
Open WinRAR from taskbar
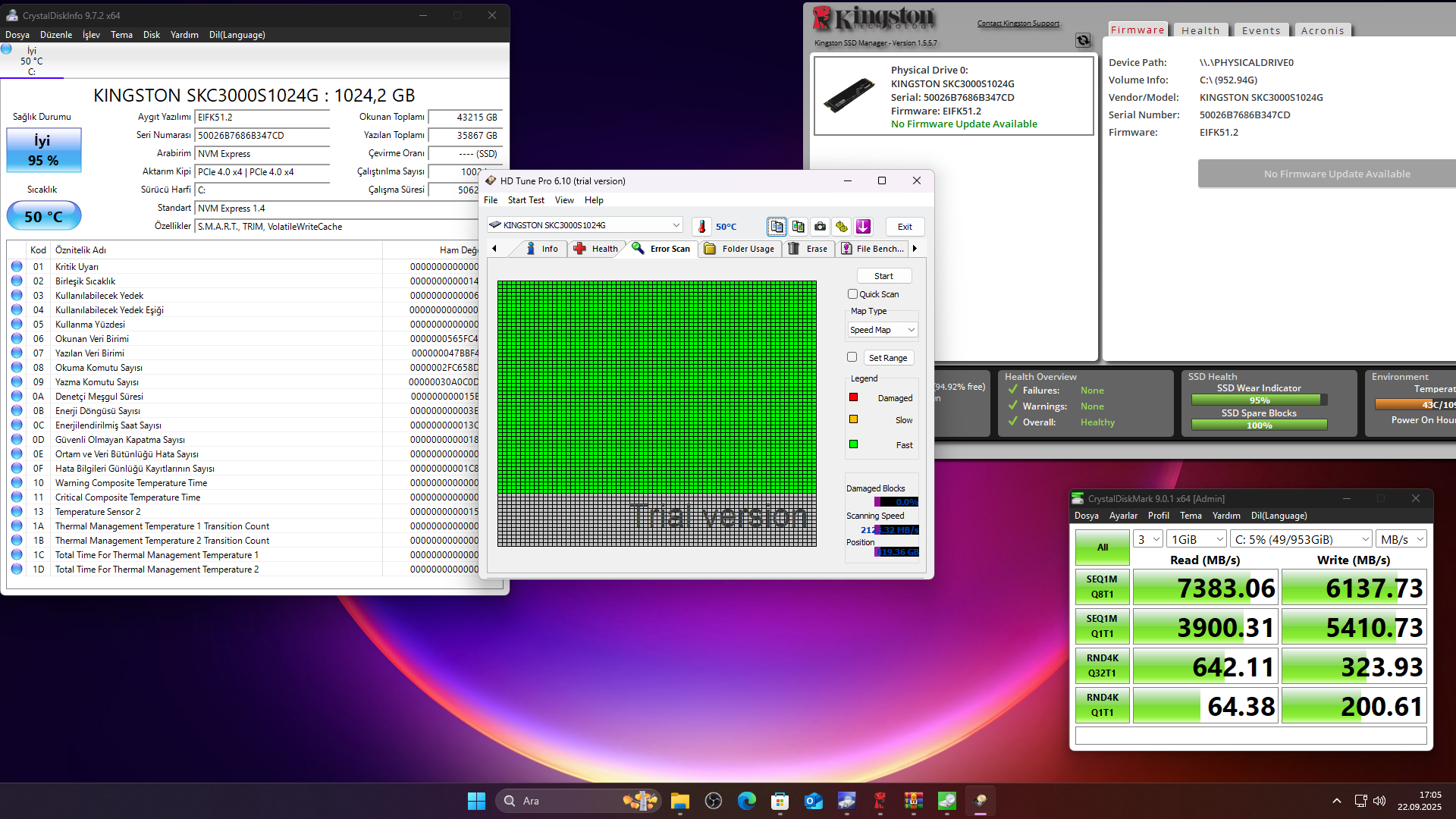(913, 801)
